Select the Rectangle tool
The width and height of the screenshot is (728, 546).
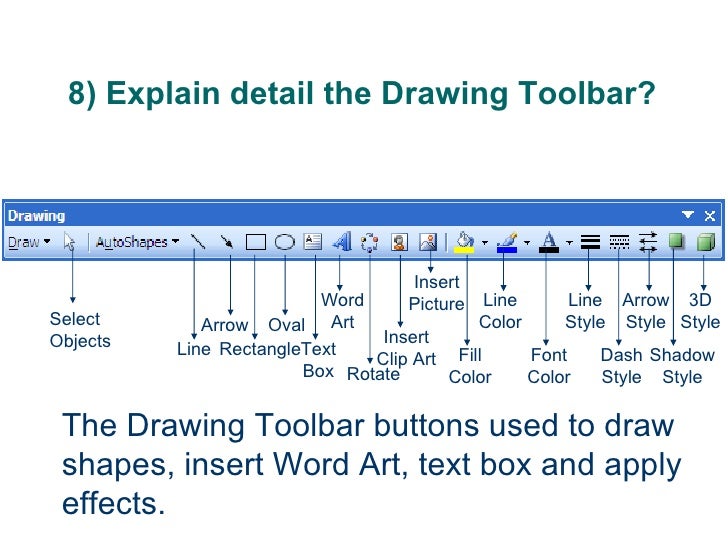[255, 242]
